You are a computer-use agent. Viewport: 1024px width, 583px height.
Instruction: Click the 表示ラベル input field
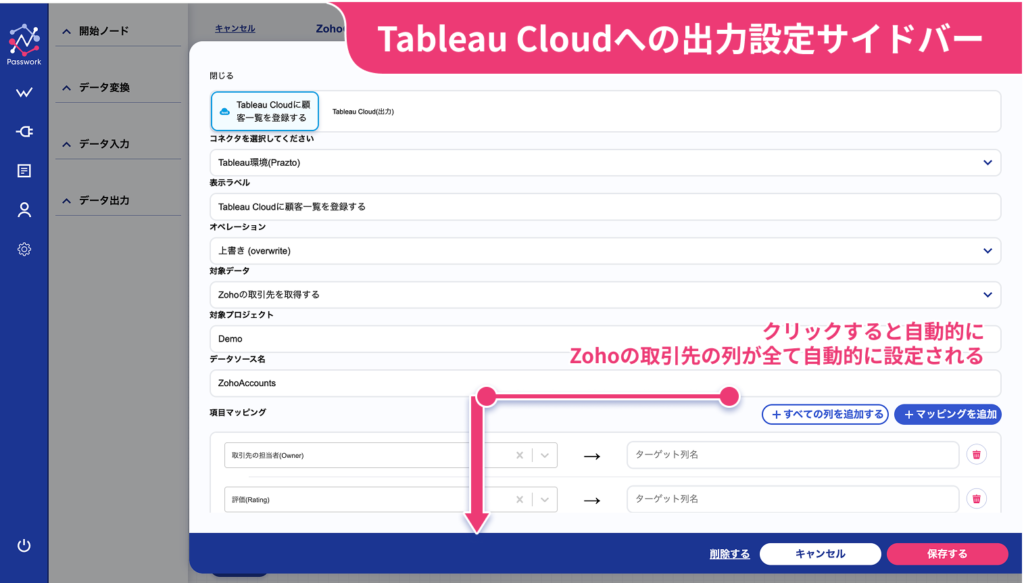[x=605, y=206]
